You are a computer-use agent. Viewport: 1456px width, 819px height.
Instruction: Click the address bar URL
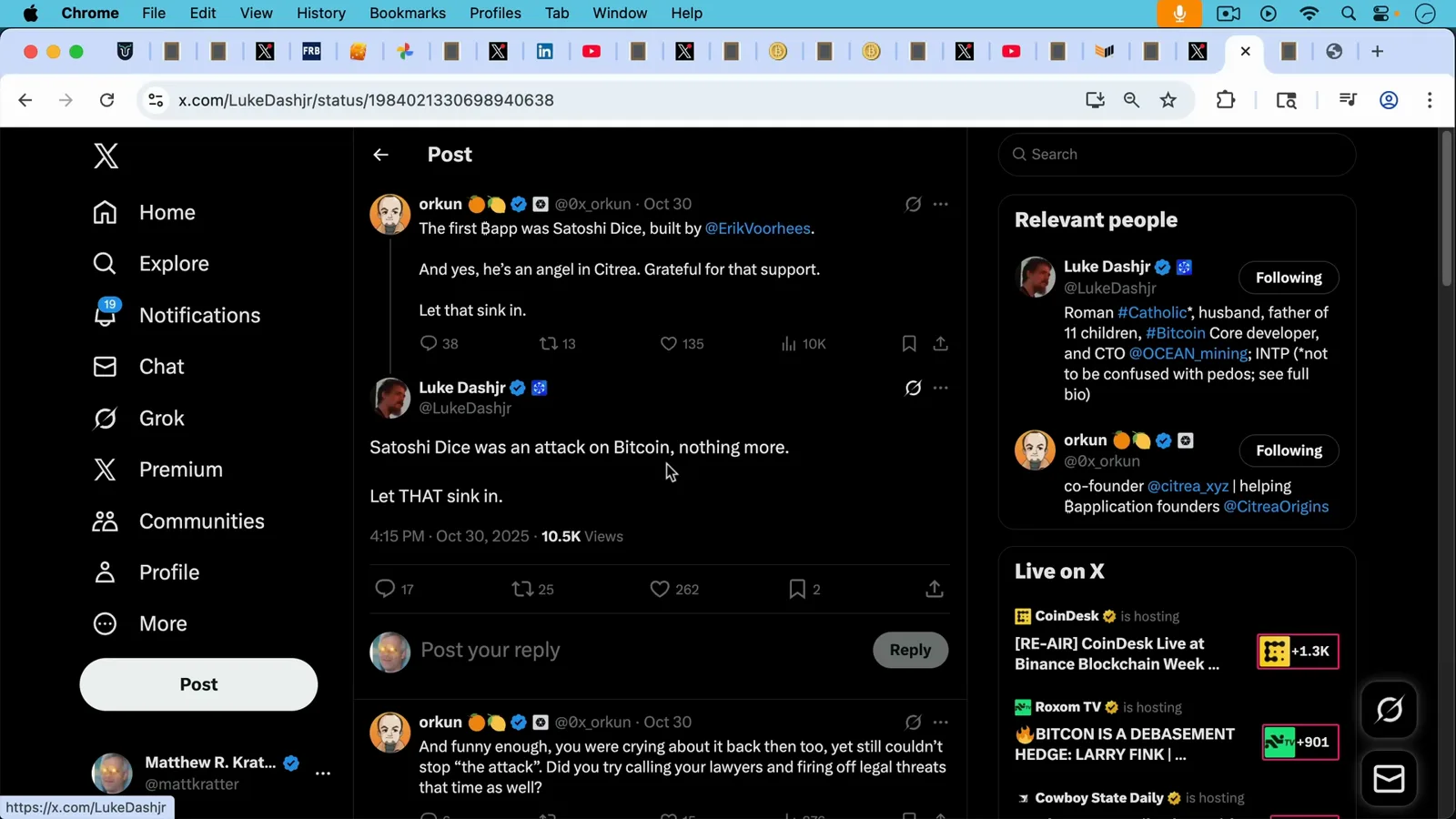tap(366, 100)
